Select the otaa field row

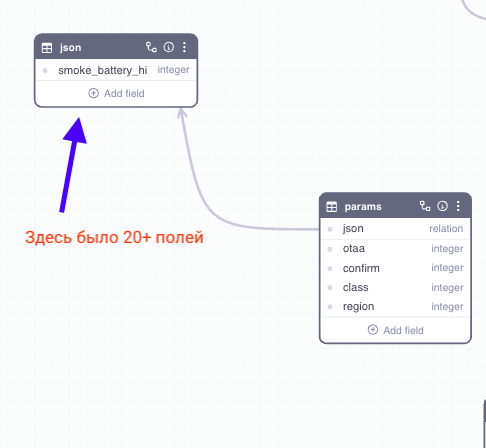coord(395,249)
